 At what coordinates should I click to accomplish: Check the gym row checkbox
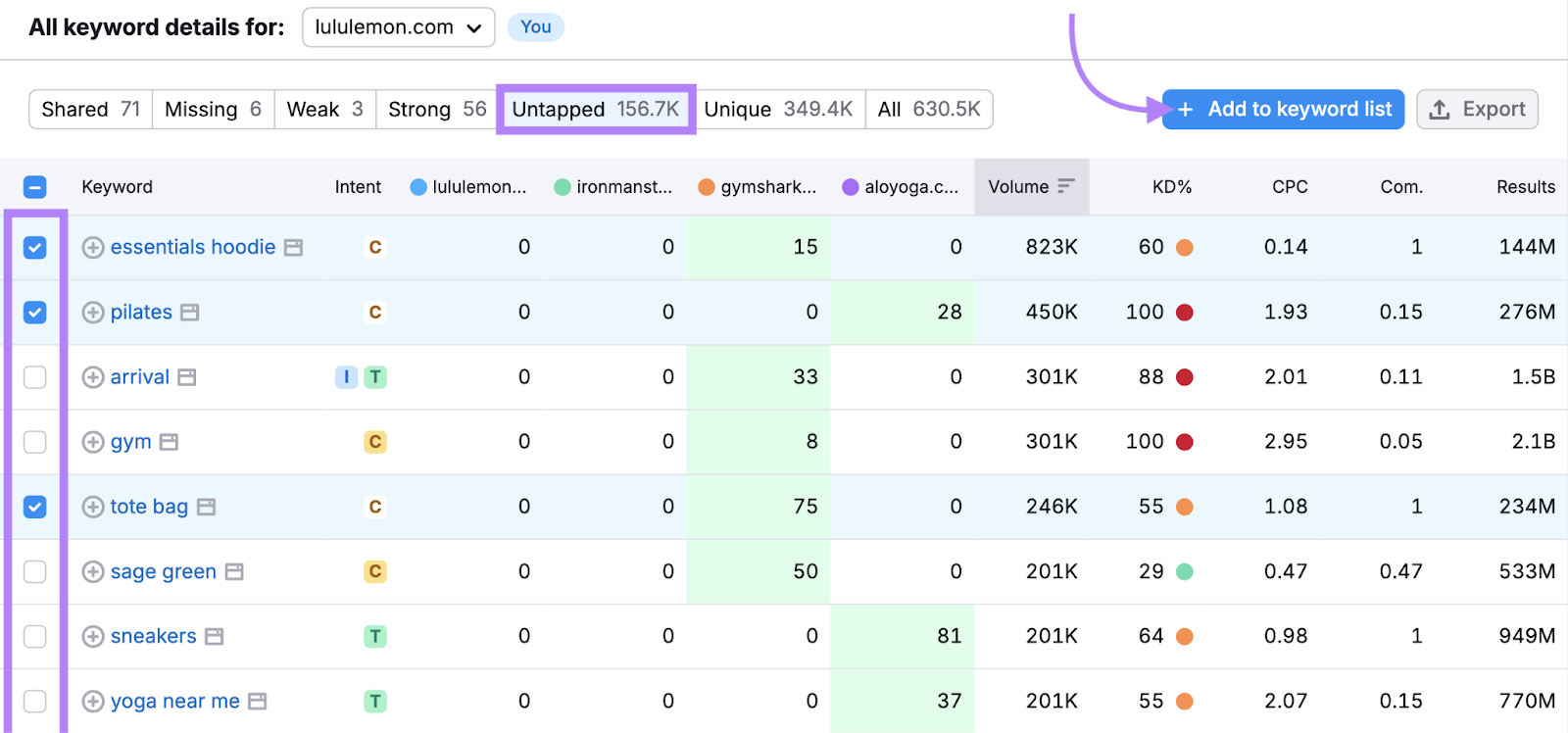coord(35,442)
